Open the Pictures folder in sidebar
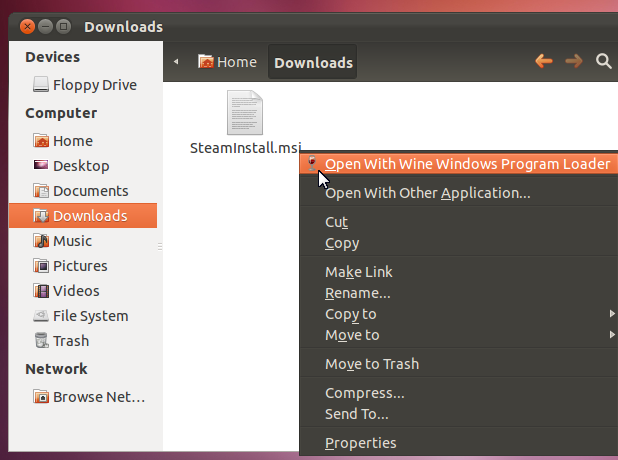Viewport: 618px width, 460px height. (79, 266)
